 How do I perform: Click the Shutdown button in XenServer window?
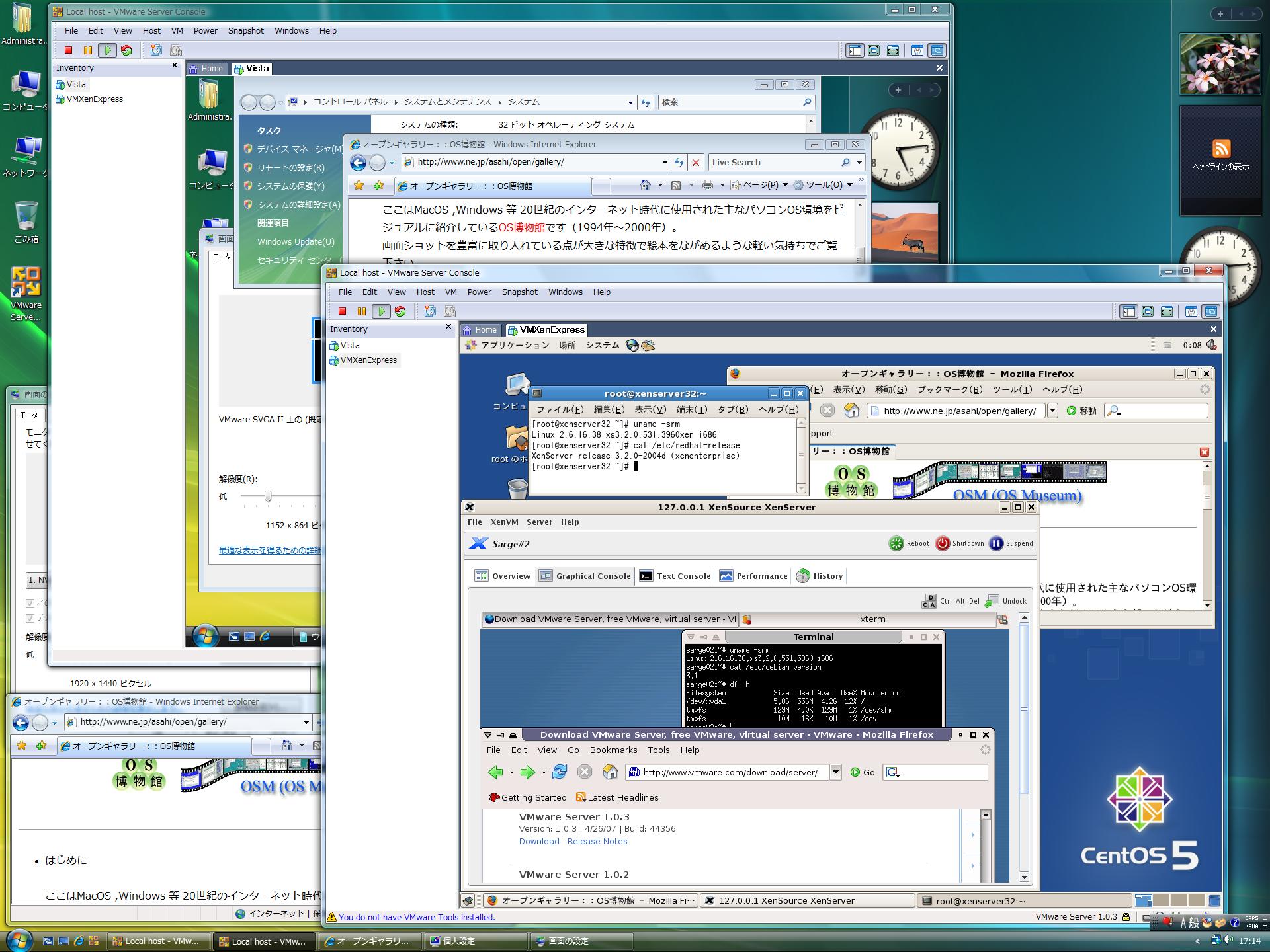click(x=960, y=543)
